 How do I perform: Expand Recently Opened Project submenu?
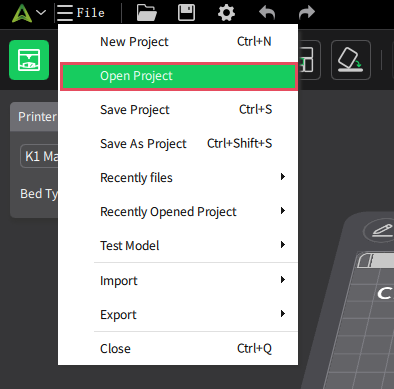point(178,212)
